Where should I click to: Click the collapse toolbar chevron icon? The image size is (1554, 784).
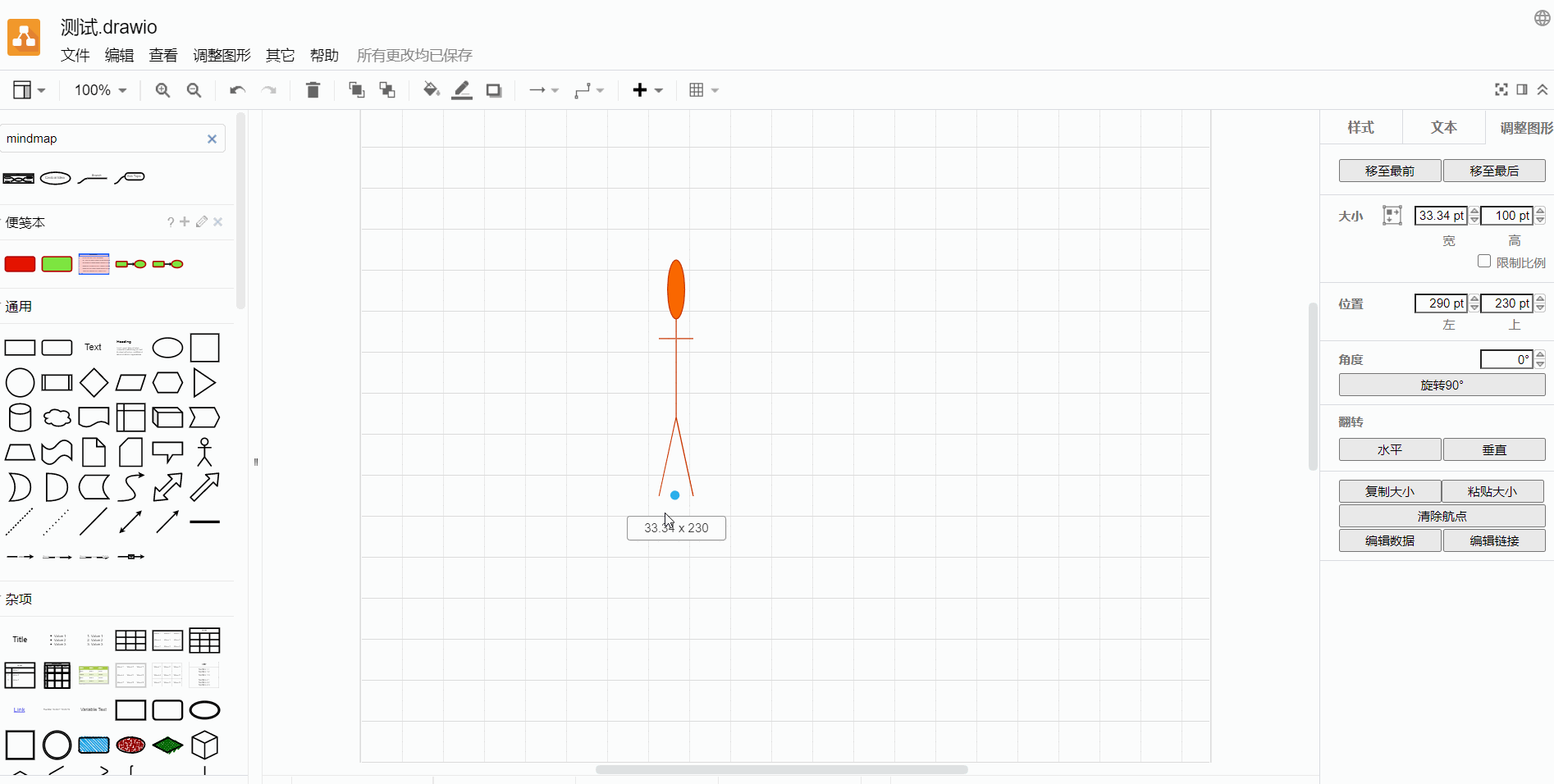(x=1543, y=89)
